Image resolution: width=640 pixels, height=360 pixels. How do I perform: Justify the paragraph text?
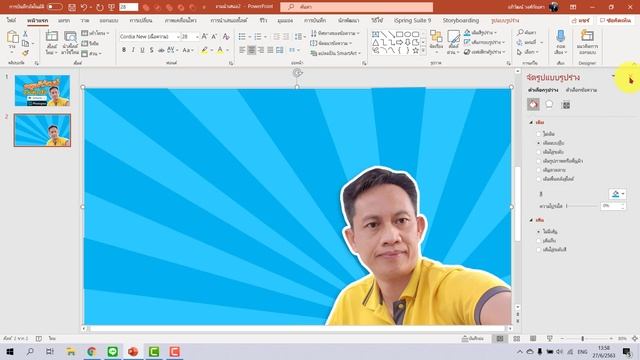pyautogui.click(x=270, y=50)
